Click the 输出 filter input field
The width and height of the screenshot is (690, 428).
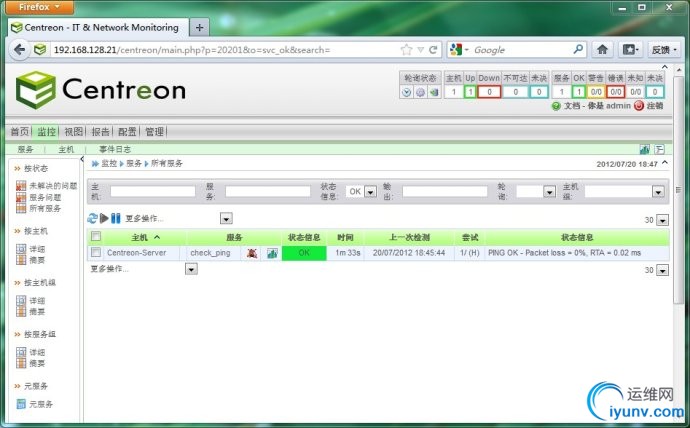tap(444, 191)
